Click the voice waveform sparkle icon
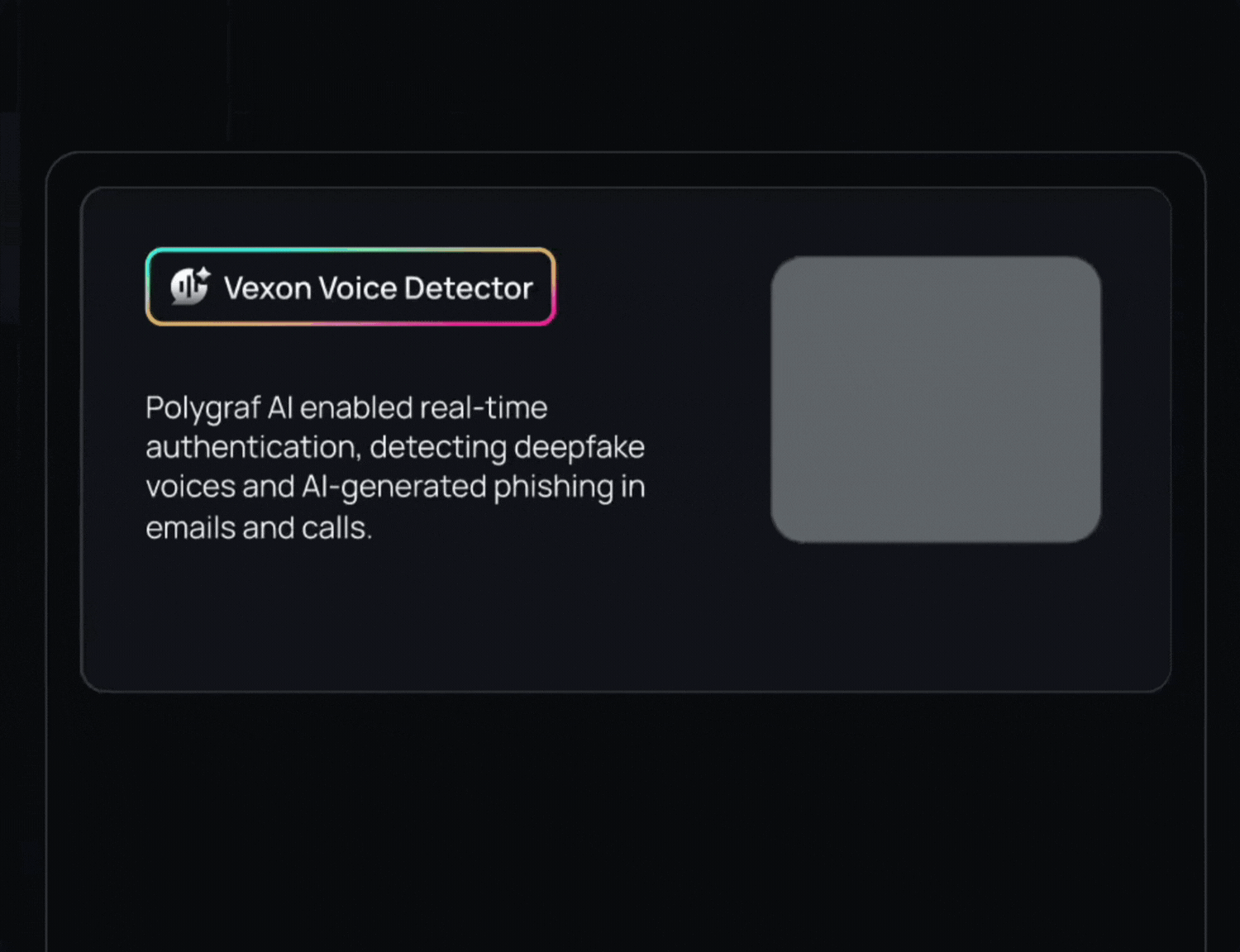 [191, 286]
